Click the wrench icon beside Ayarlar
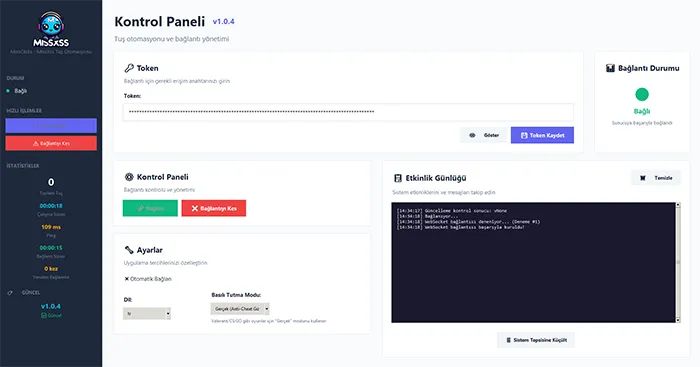 (x=129, y=250)
